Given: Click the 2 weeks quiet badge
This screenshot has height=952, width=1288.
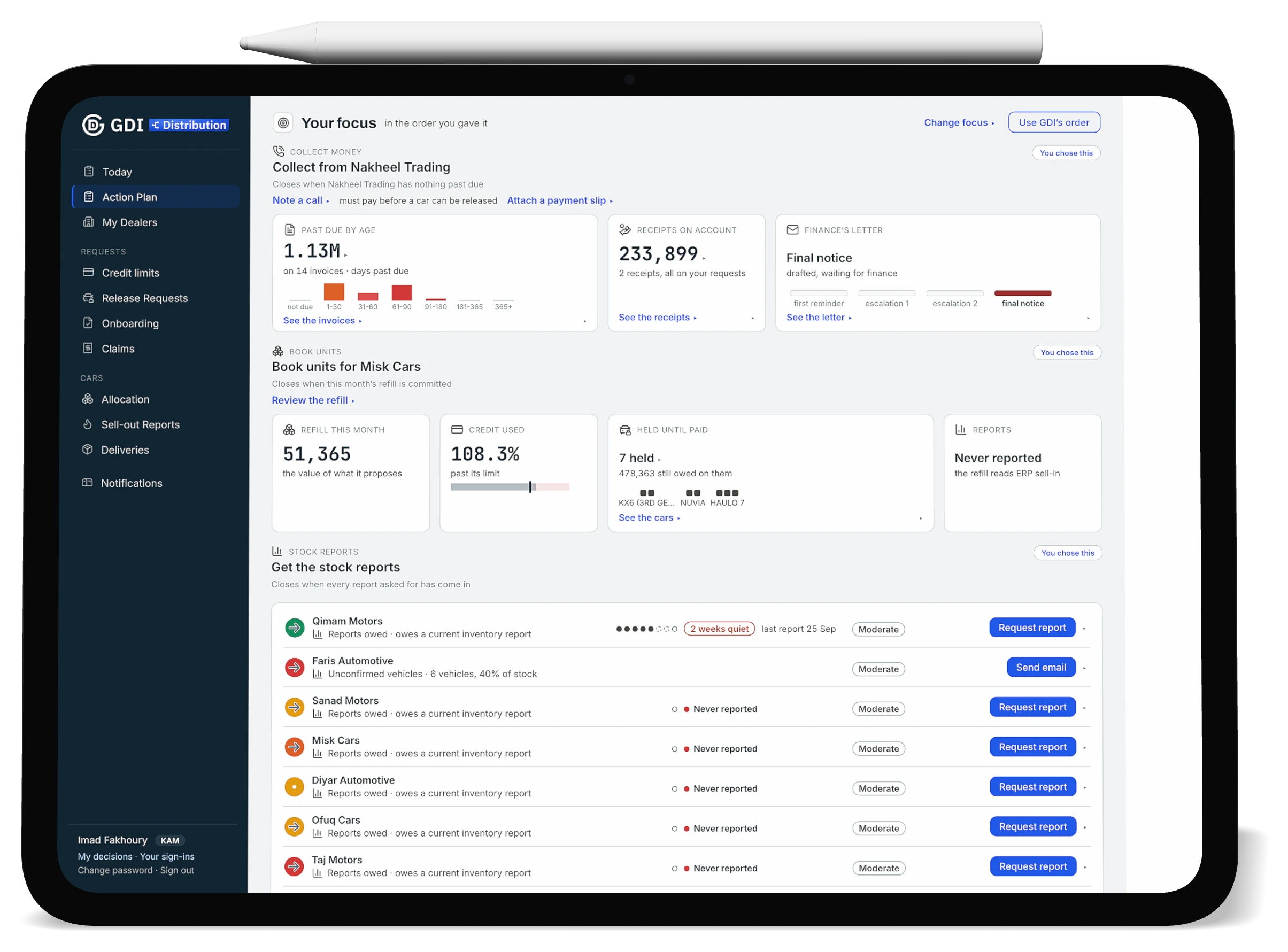Looking at the screenshot, I should (719, 629).
